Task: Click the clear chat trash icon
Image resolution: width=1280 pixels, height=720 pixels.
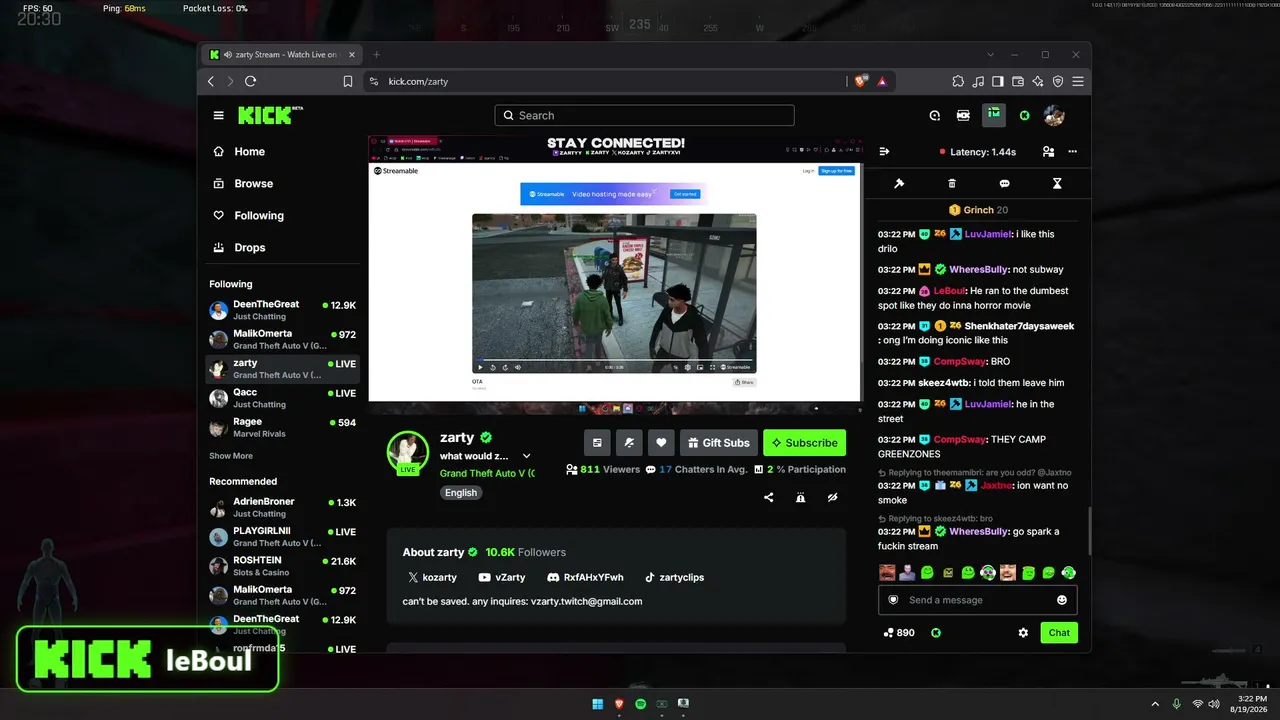Action: [x=952, y=184]
